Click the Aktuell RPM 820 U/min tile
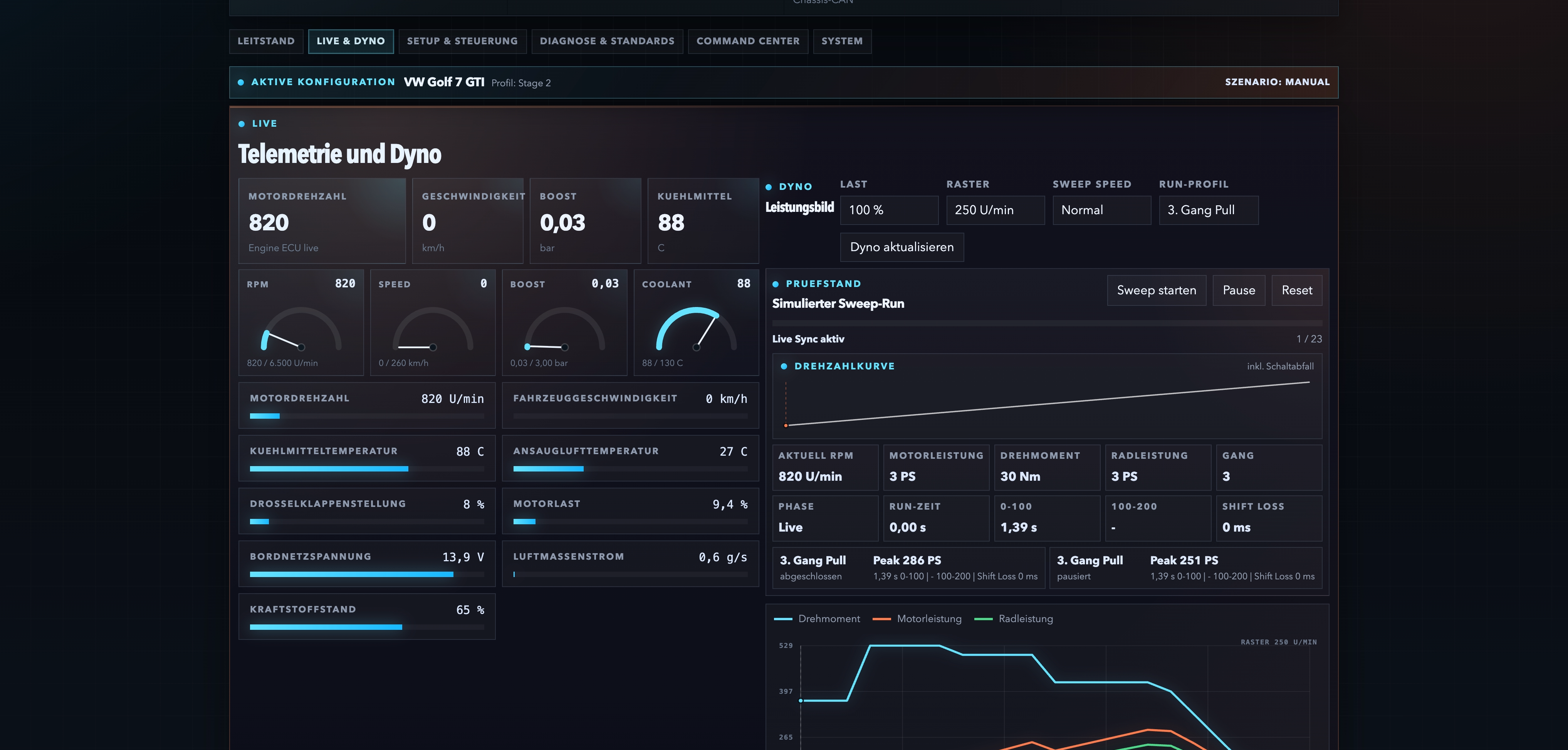 tap(825, 468)
